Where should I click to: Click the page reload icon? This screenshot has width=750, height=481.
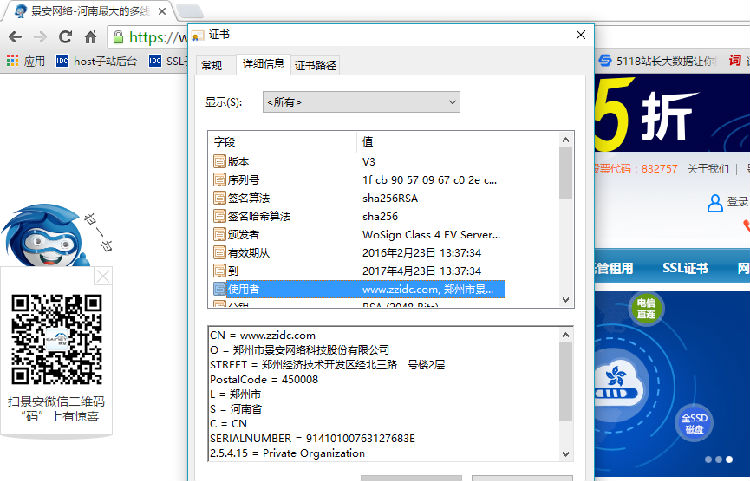point(65,37)
